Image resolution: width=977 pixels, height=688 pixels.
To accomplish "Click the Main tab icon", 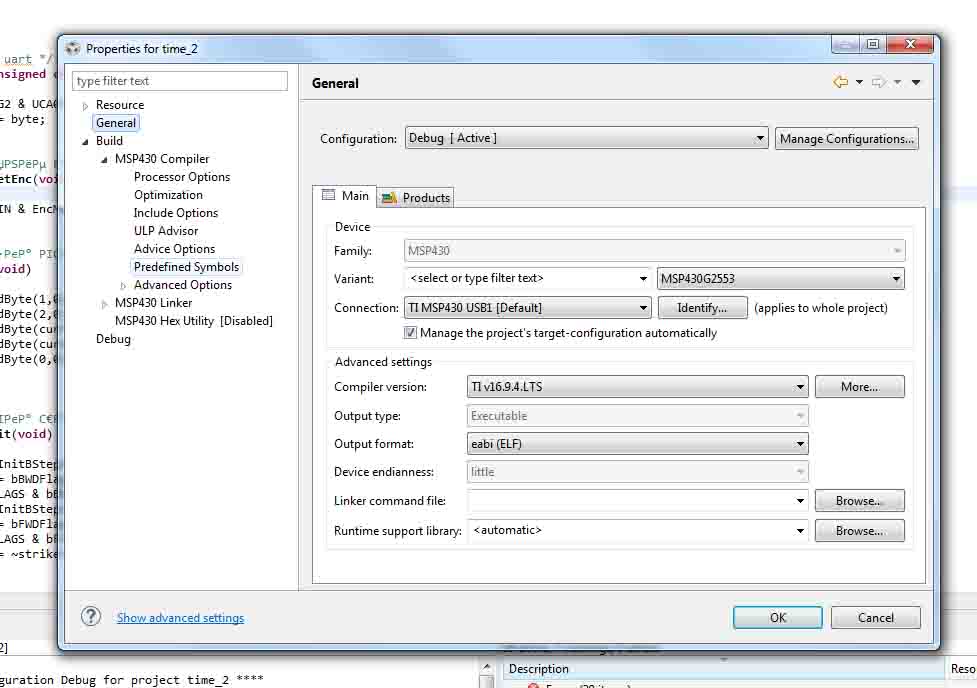I will click(328, 196).
